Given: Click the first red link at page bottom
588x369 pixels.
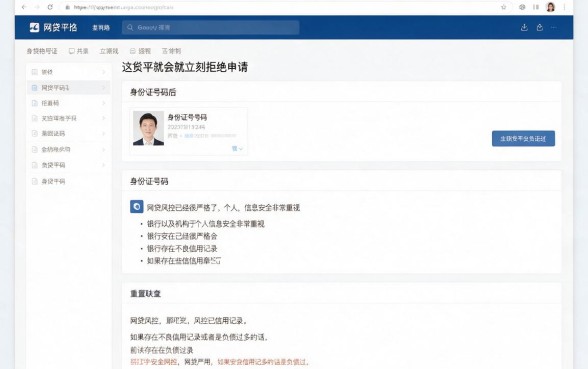Looking at the screenshot, I should [x=153, y=362].
